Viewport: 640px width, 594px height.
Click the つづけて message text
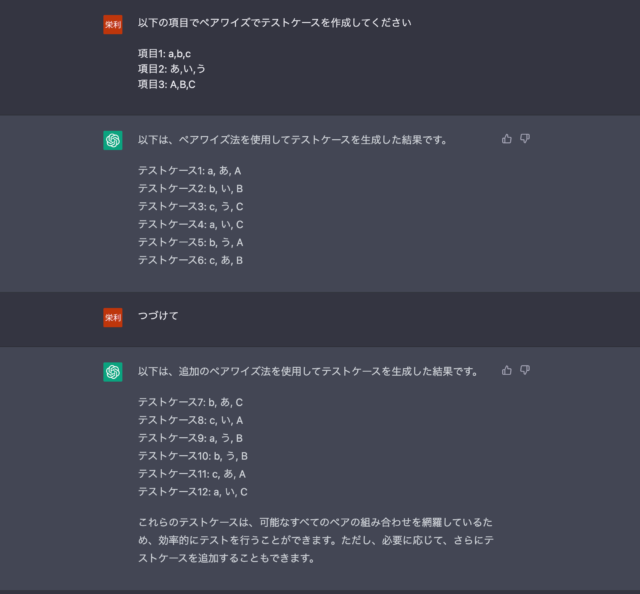[x=158, y=316]
